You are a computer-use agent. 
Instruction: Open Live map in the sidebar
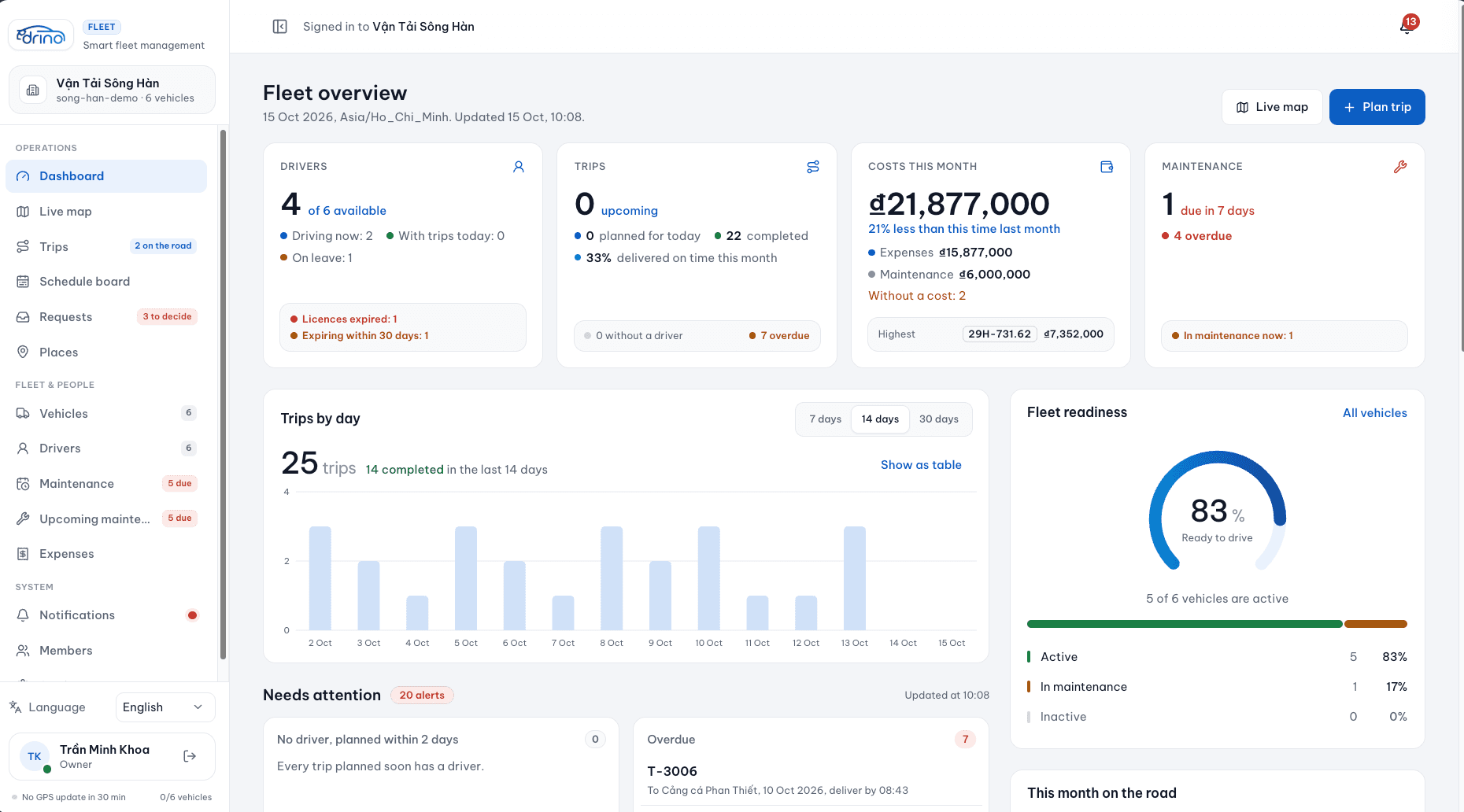coord(106,212)
